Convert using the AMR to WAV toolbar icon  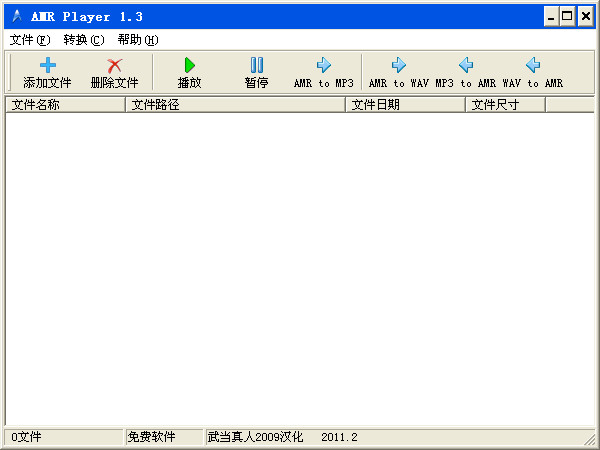(399, 65)
